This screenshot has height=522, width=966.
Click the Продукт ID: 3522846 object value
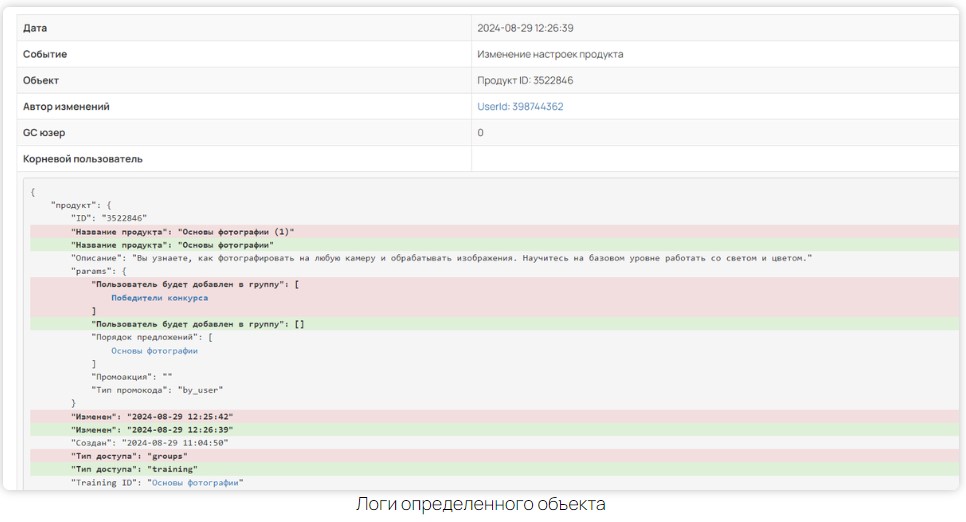525,80
